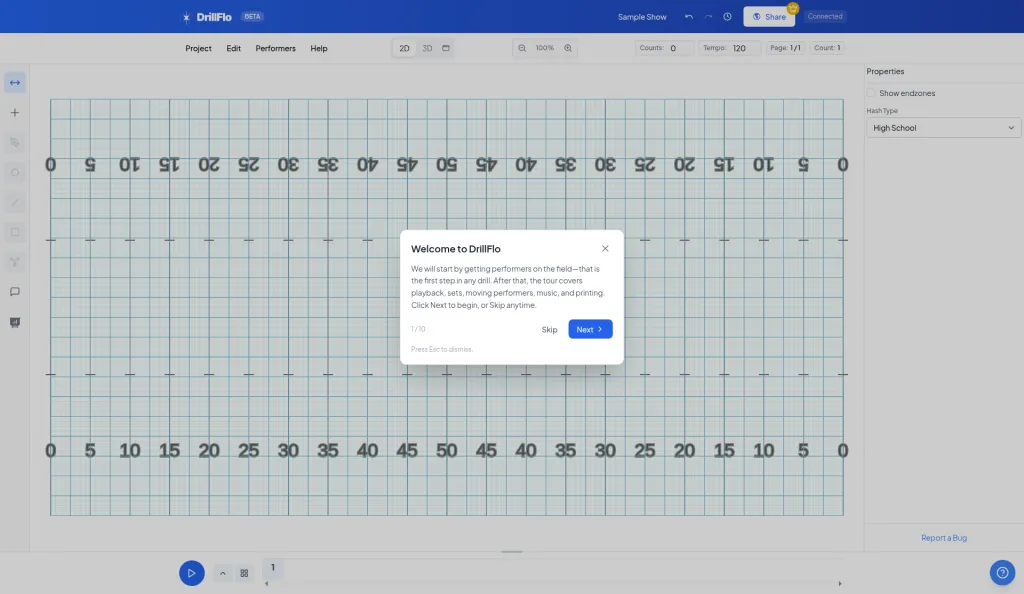Click the branching path tool in sidebar
Viewport: 1024px width, 594px height.
tap(14, 262)
